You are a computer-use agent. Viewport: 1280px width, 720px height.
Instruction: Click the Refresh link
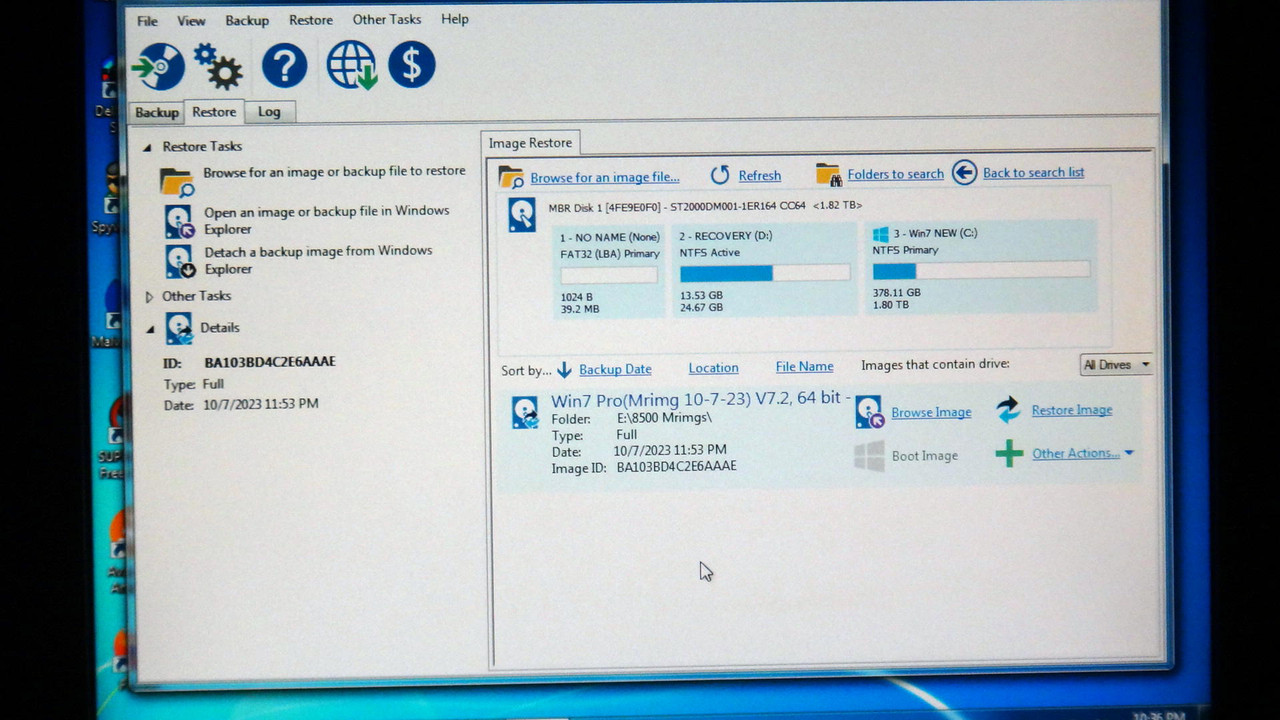(760, 176)
